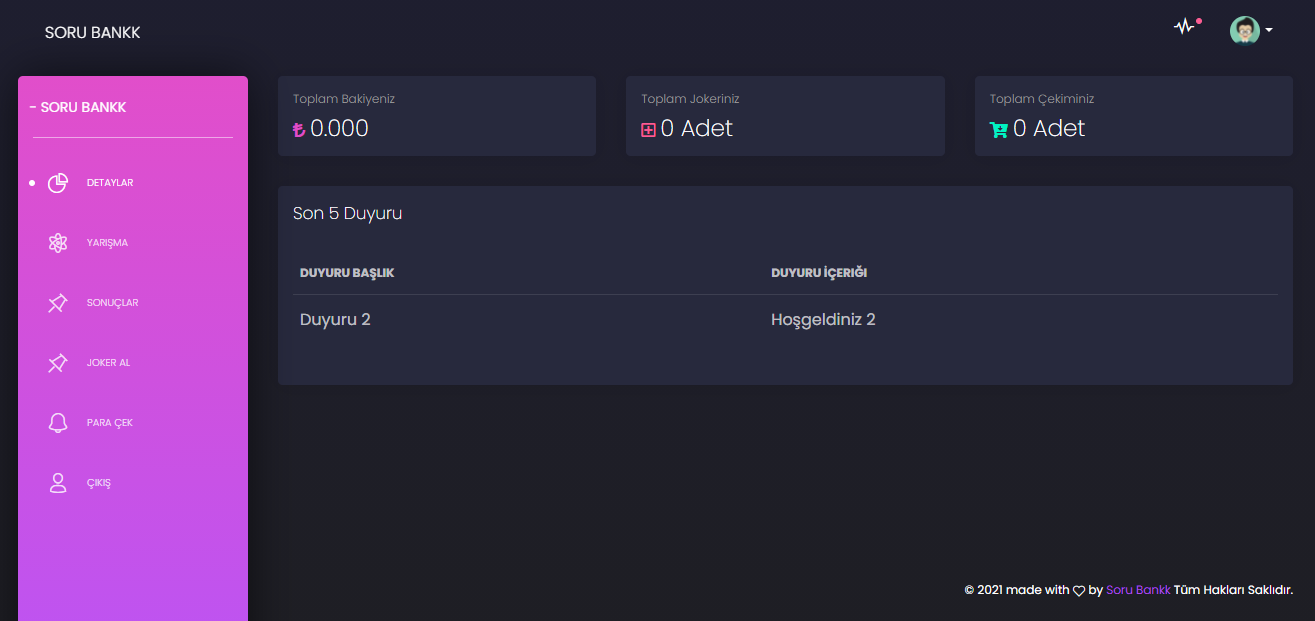Select the JOKER AL menu label
The width and height of the screenshot is (1315, 621).
coord(108,363)
